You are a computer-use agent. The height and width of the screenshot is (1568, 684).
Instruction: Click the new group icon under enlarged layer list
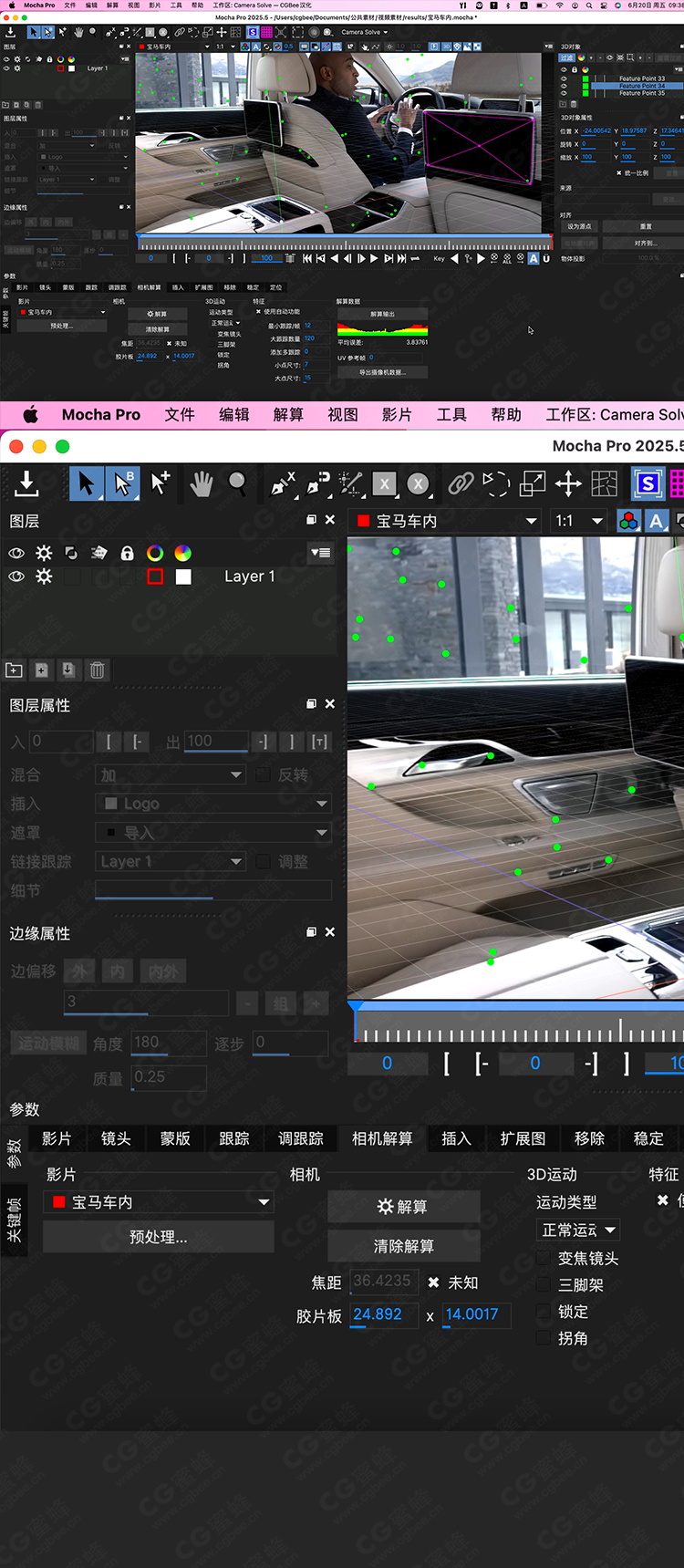click(x=14, y=670)
